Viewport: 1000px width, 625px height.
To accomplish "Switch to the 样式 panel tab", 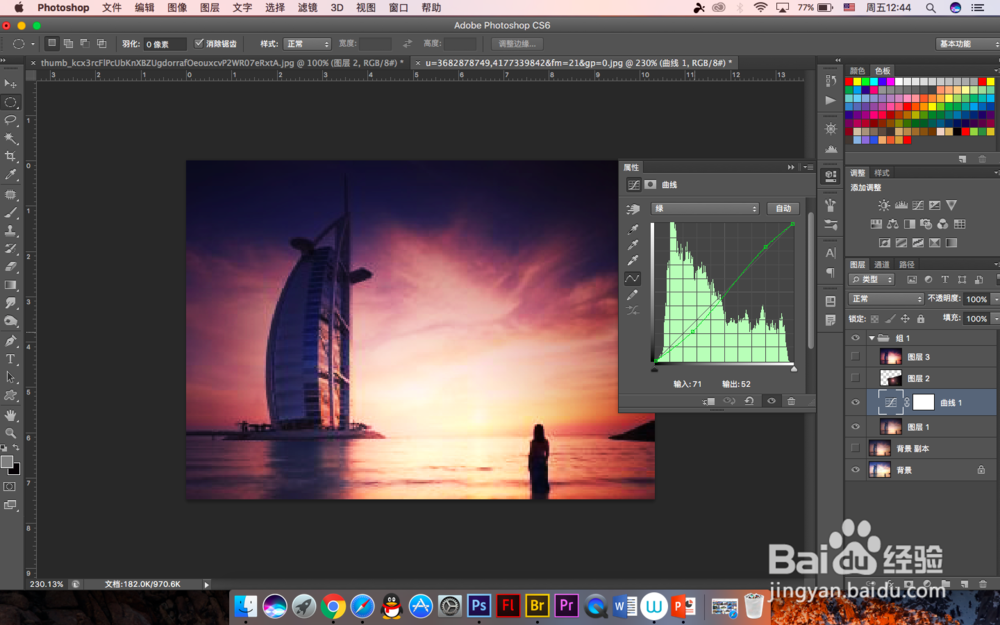I will click(x=882, y=173).
